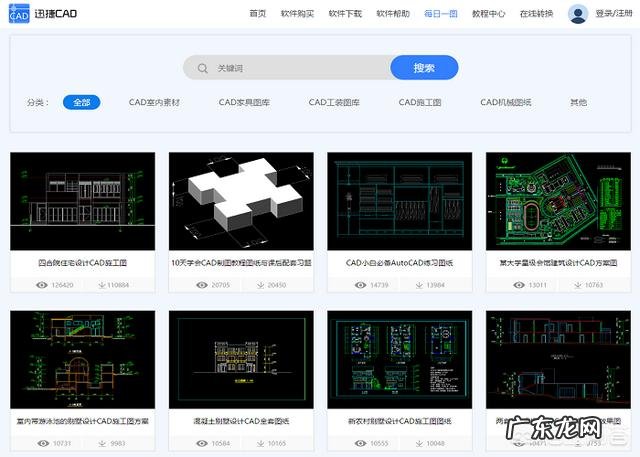Open the villa with pool section thumbnail
Viewport: 640px width, 457px height.
pos(82,359)
